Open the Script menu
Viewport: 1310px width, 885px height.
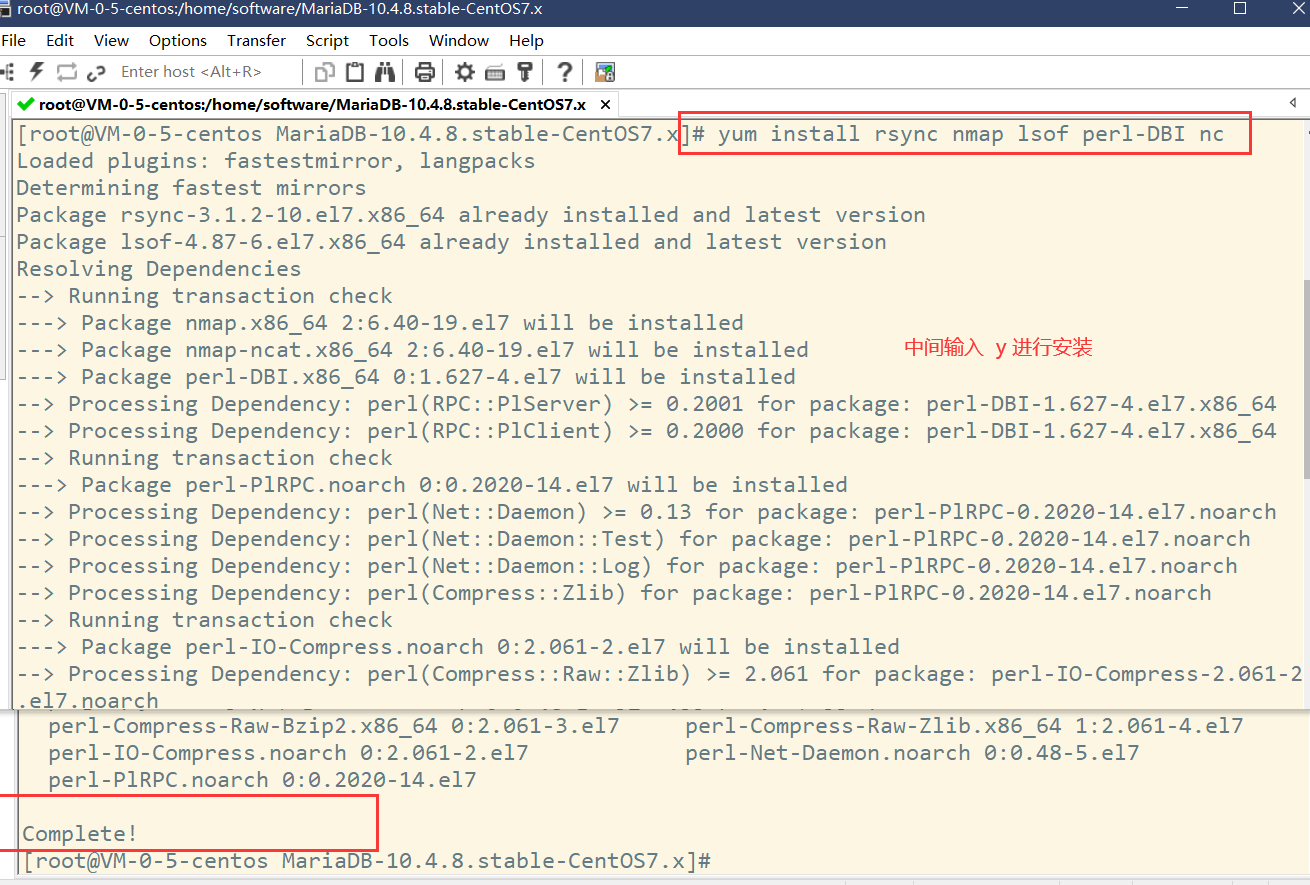coord(327,40)
